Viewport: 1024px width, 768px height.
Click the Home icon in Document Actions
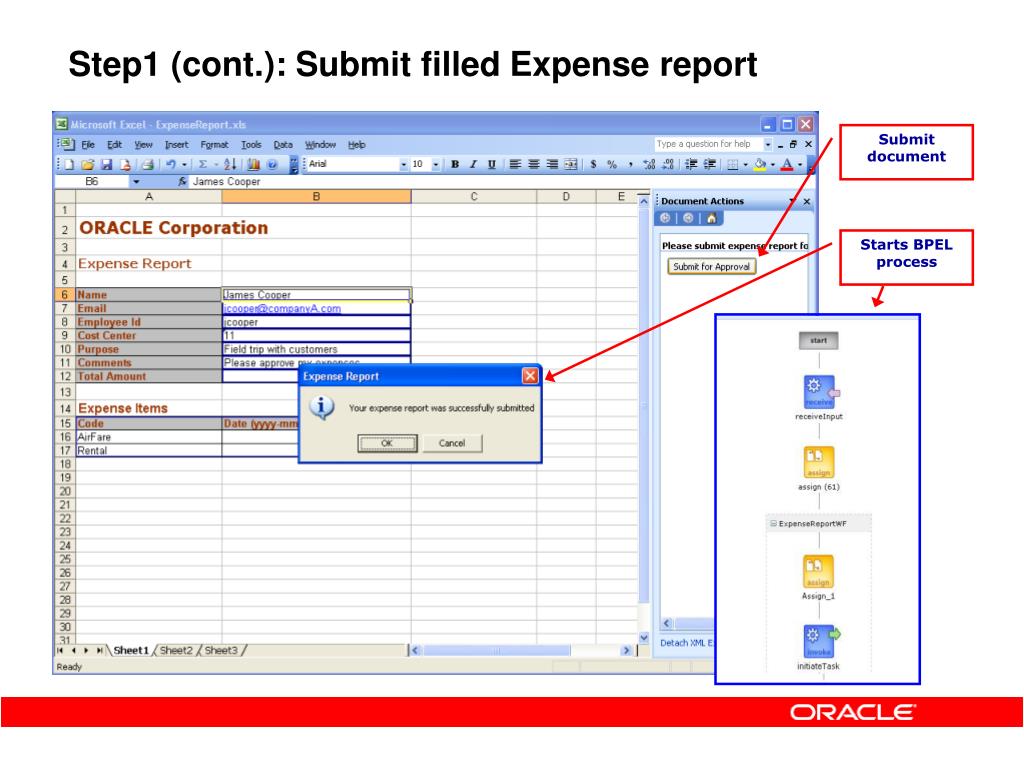pyautogui.click(x=711, y=218)
